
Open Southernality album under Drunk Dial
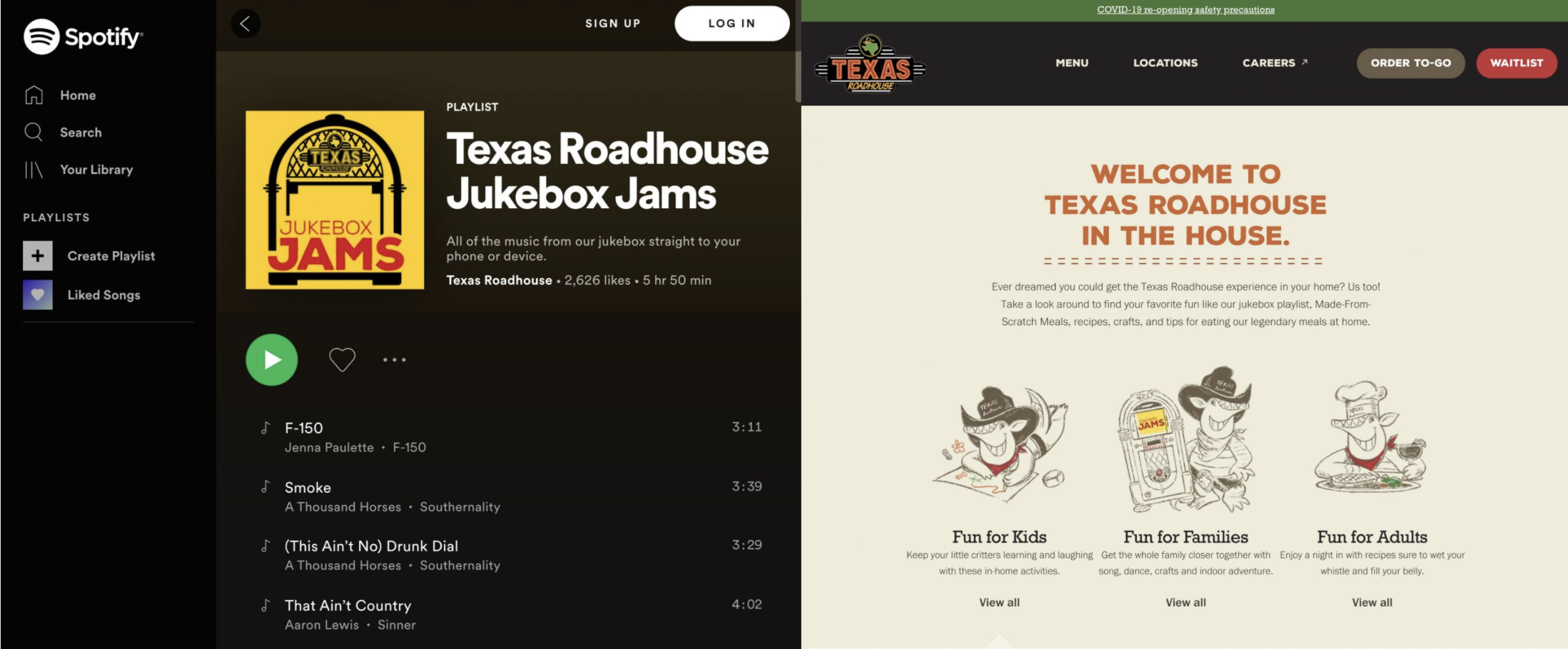tap(460, 566)
